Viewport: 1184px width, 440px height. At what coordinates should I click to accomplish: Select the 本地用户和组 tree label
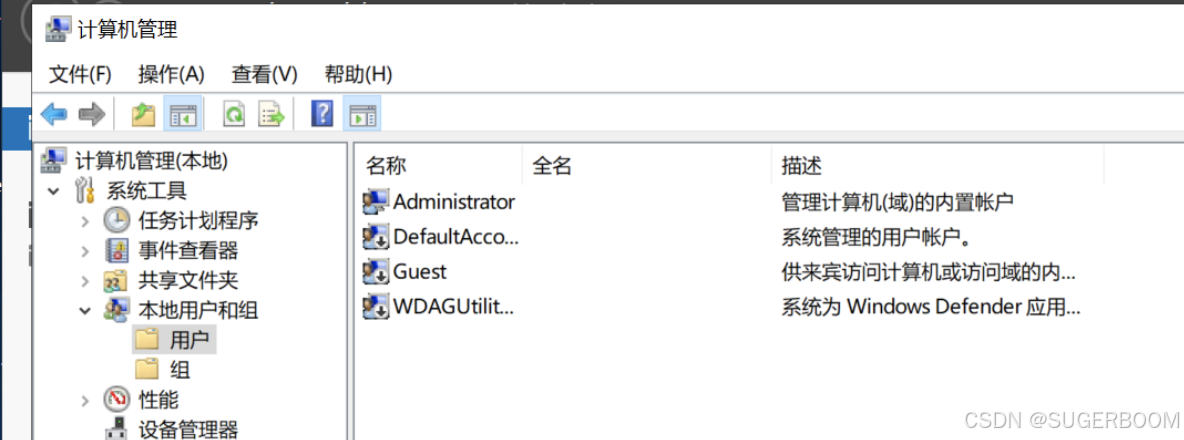point(199,310)
